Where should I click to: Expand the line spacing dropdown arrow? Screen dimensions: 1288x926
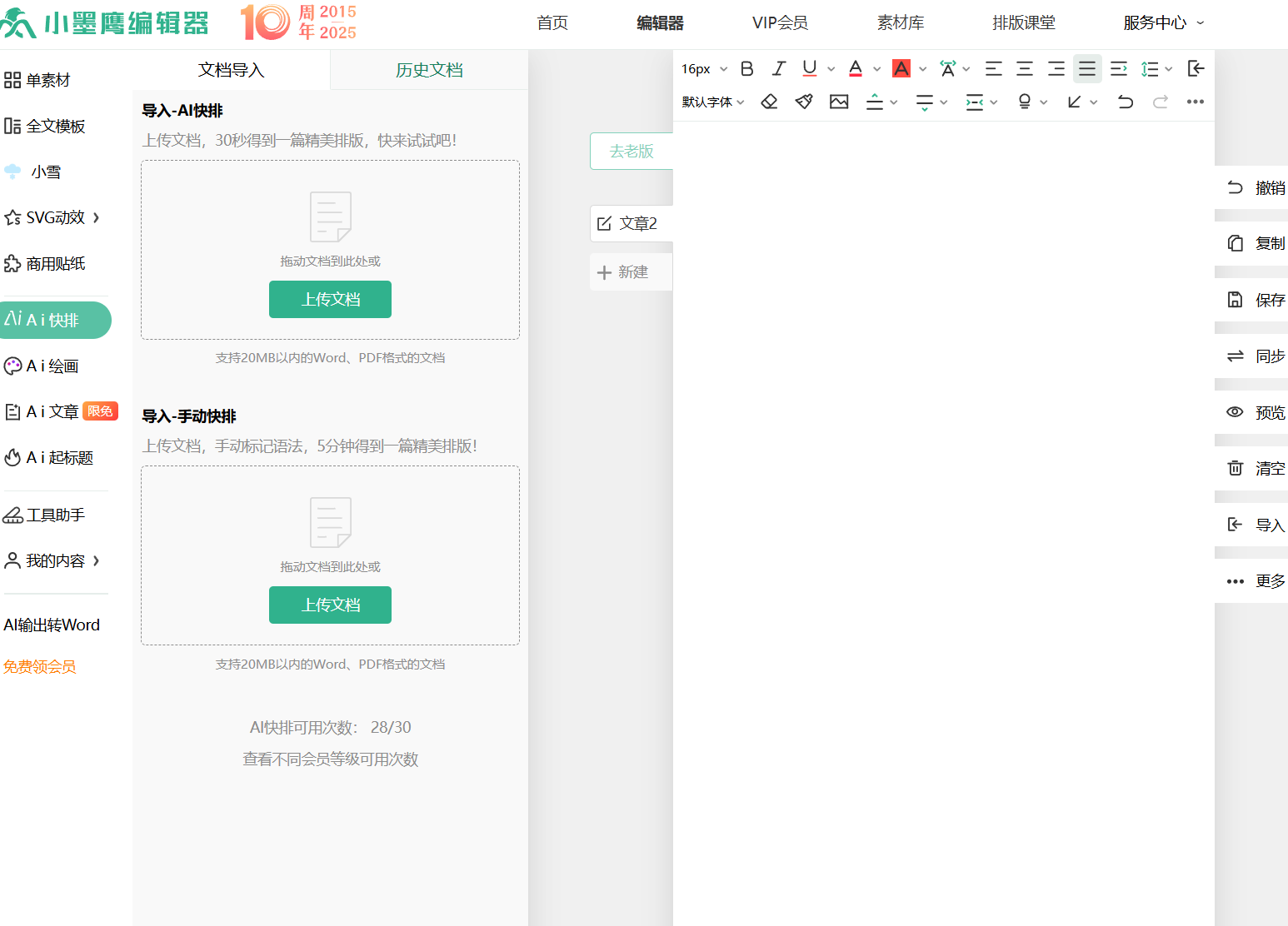1169,69
